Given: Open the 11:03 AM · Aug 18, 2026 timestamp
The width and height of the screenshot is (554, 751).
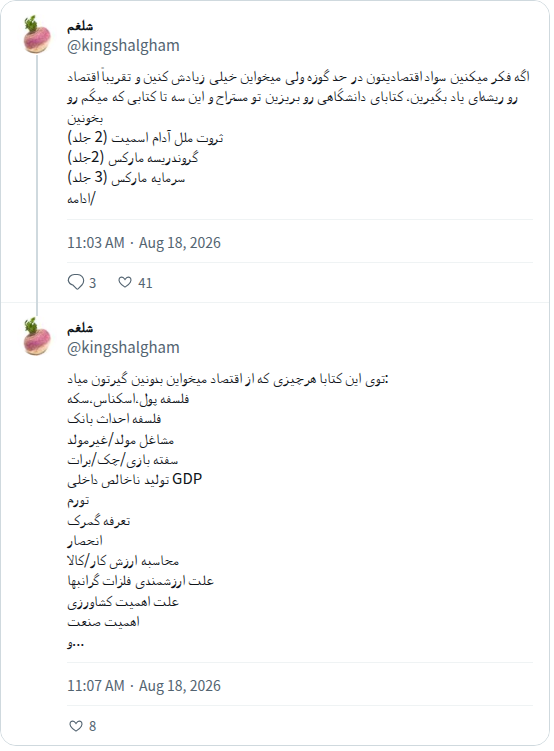Looking at the screenshot, I should pyautogui.click(x=144, y=243).
